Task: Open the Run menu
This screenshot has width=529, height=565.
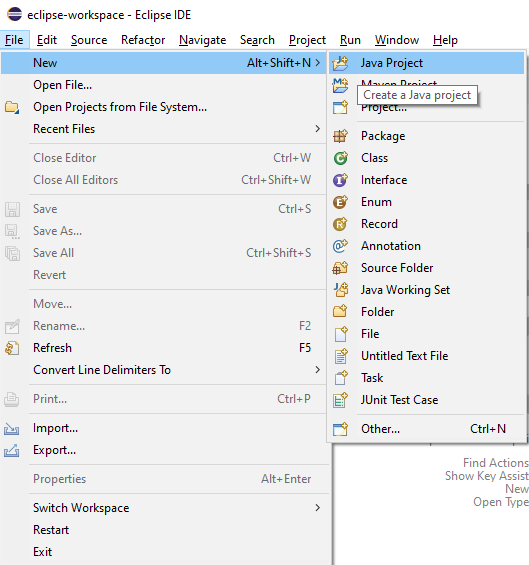Action: tap(350, 40)
